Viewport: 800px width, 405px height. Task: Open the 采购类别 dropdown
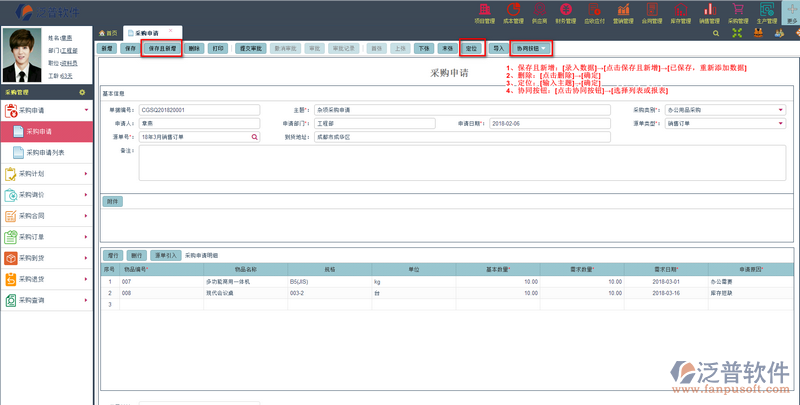(x=780, y=110)
